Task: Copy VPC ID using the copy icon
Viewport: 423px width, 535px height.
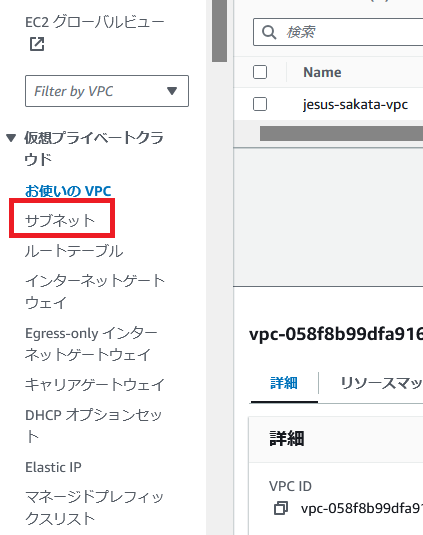Action: coord(281,508)
